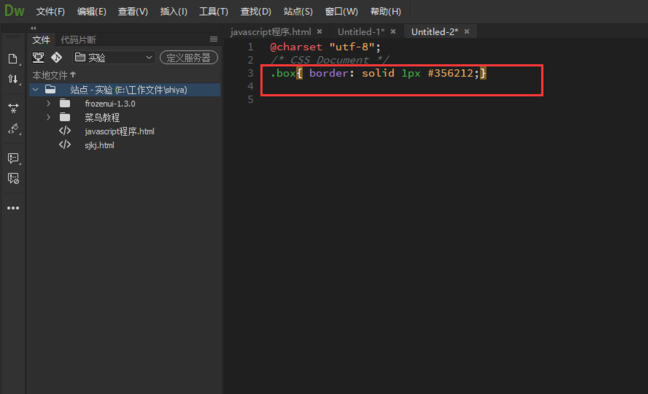Click the border property in code
This screenshot has height=394, width=648.
coord(329,73)
